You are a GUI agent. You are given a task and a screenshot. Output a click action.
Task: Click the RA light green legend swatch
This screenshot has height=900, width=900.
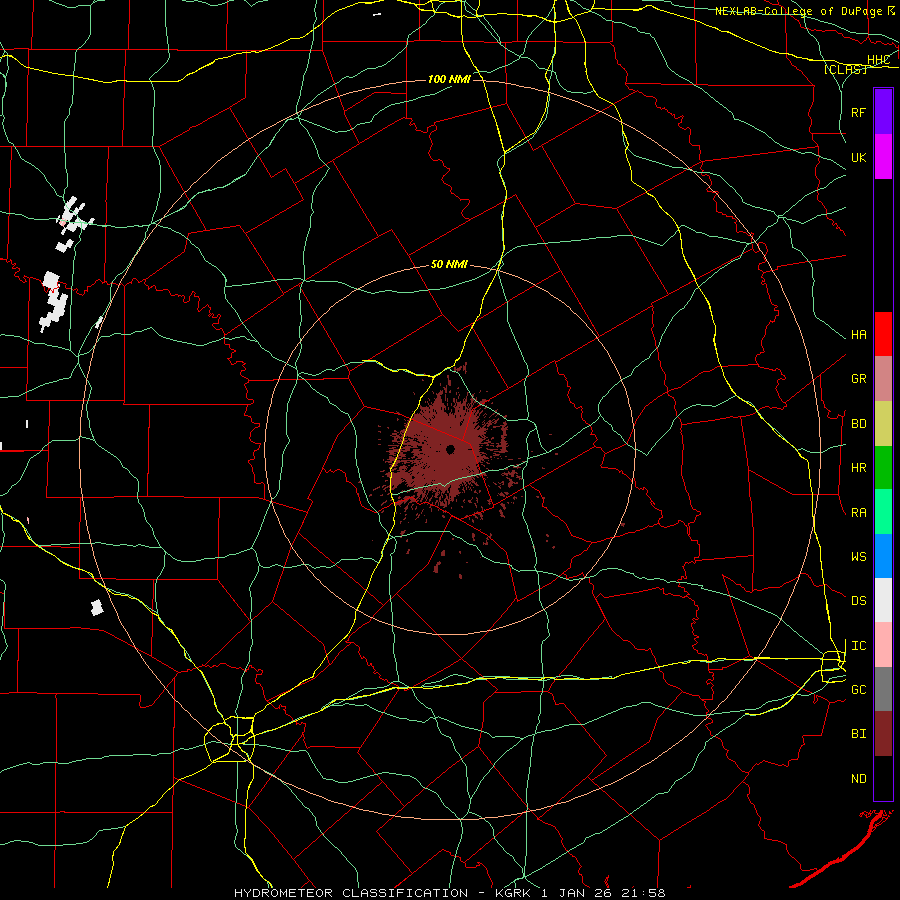883,512
